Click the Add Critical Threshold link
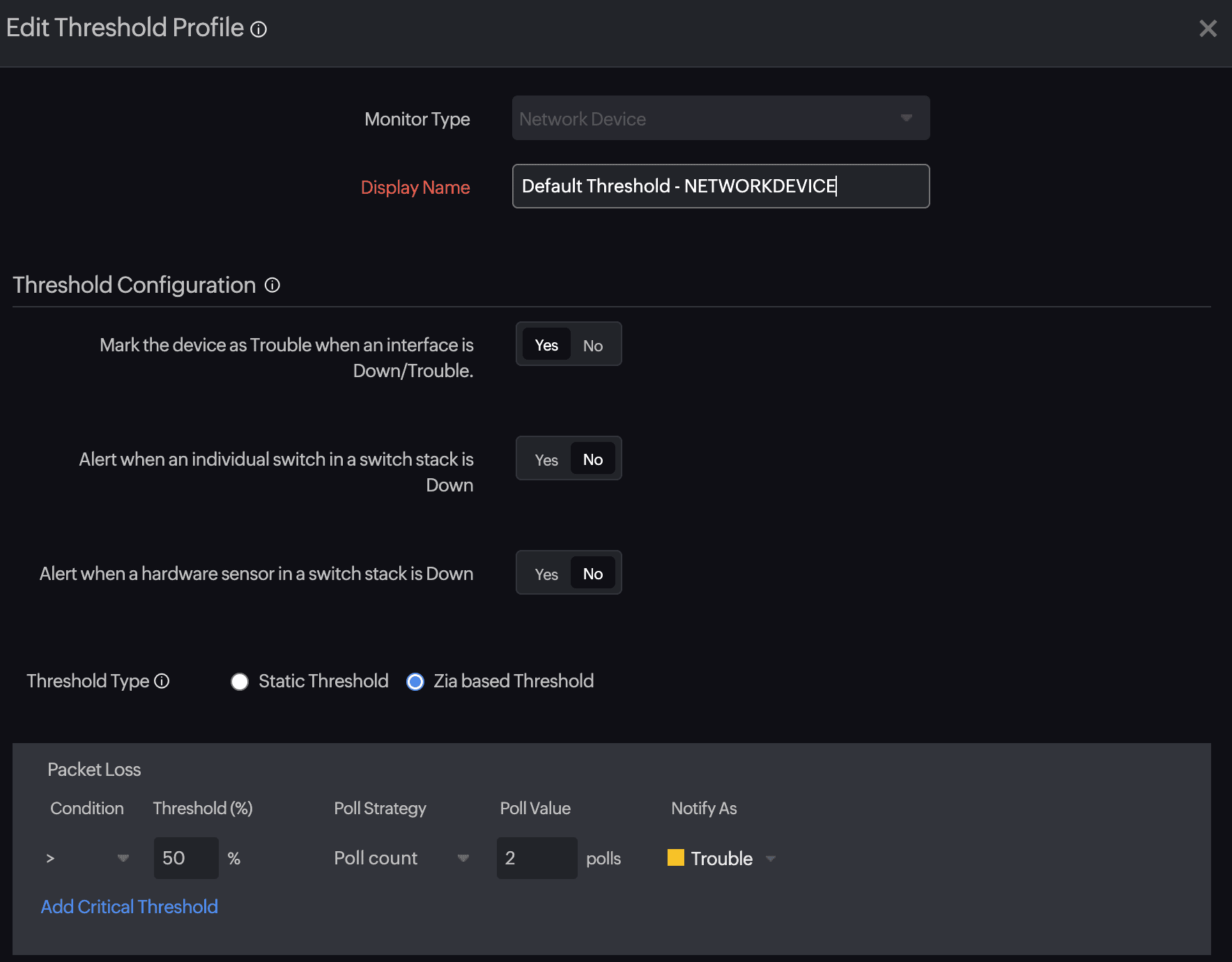Viewport: 1232px width, 962px height. tap(130, 906)
